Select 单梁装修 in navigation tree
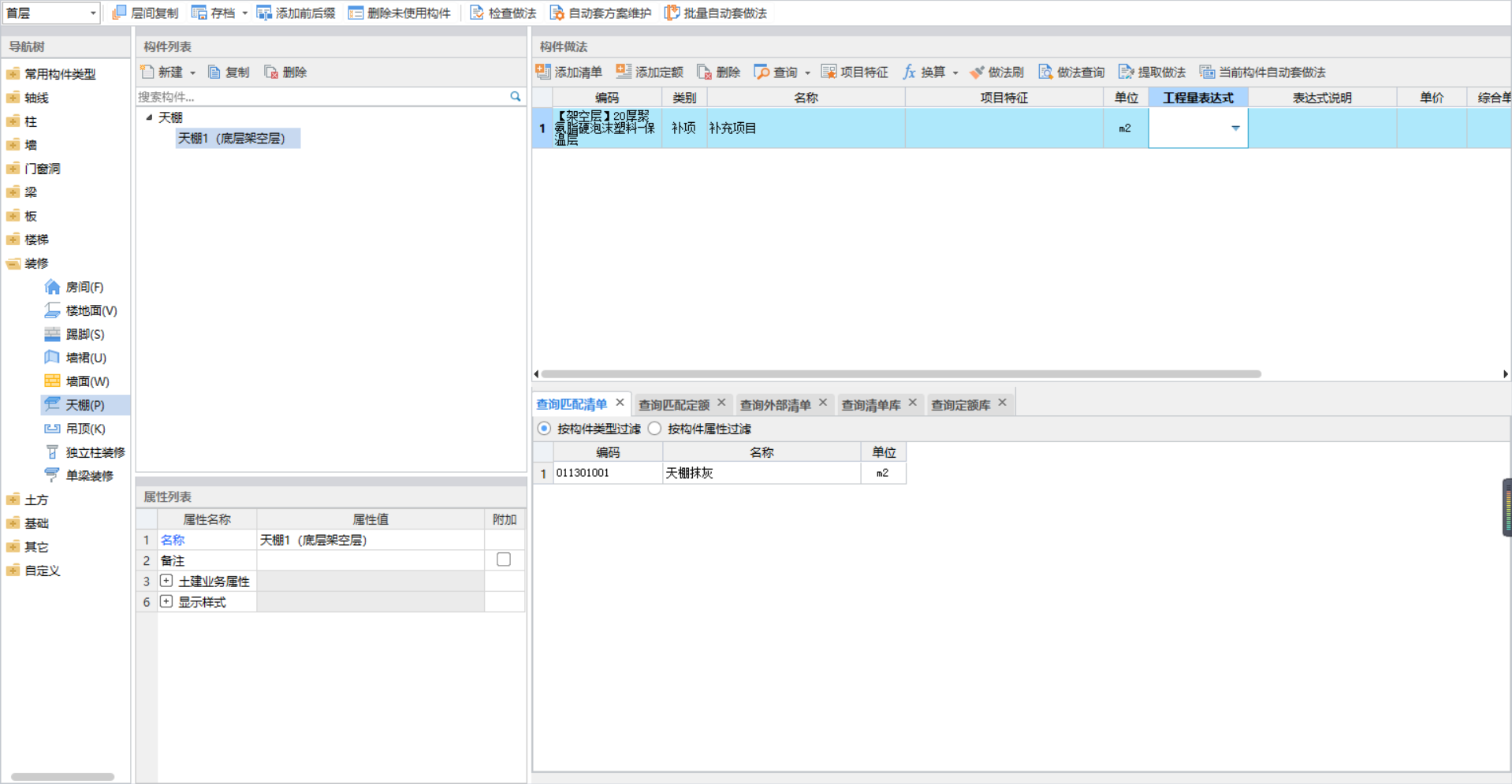 80,475
